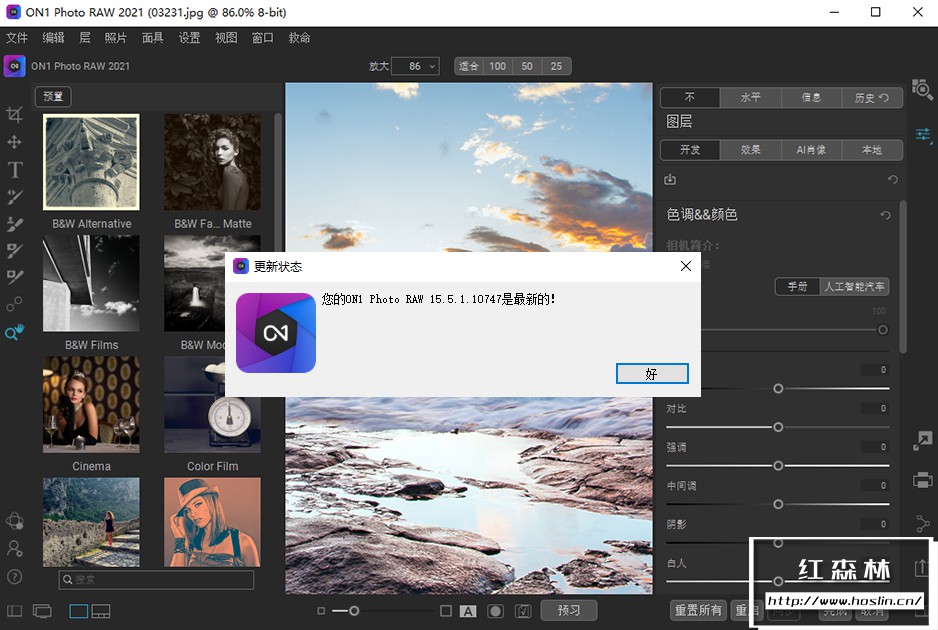Select the Cinema preset thumbnail
This screenshot has height=630, width=938.
click(x=91, y=404)
